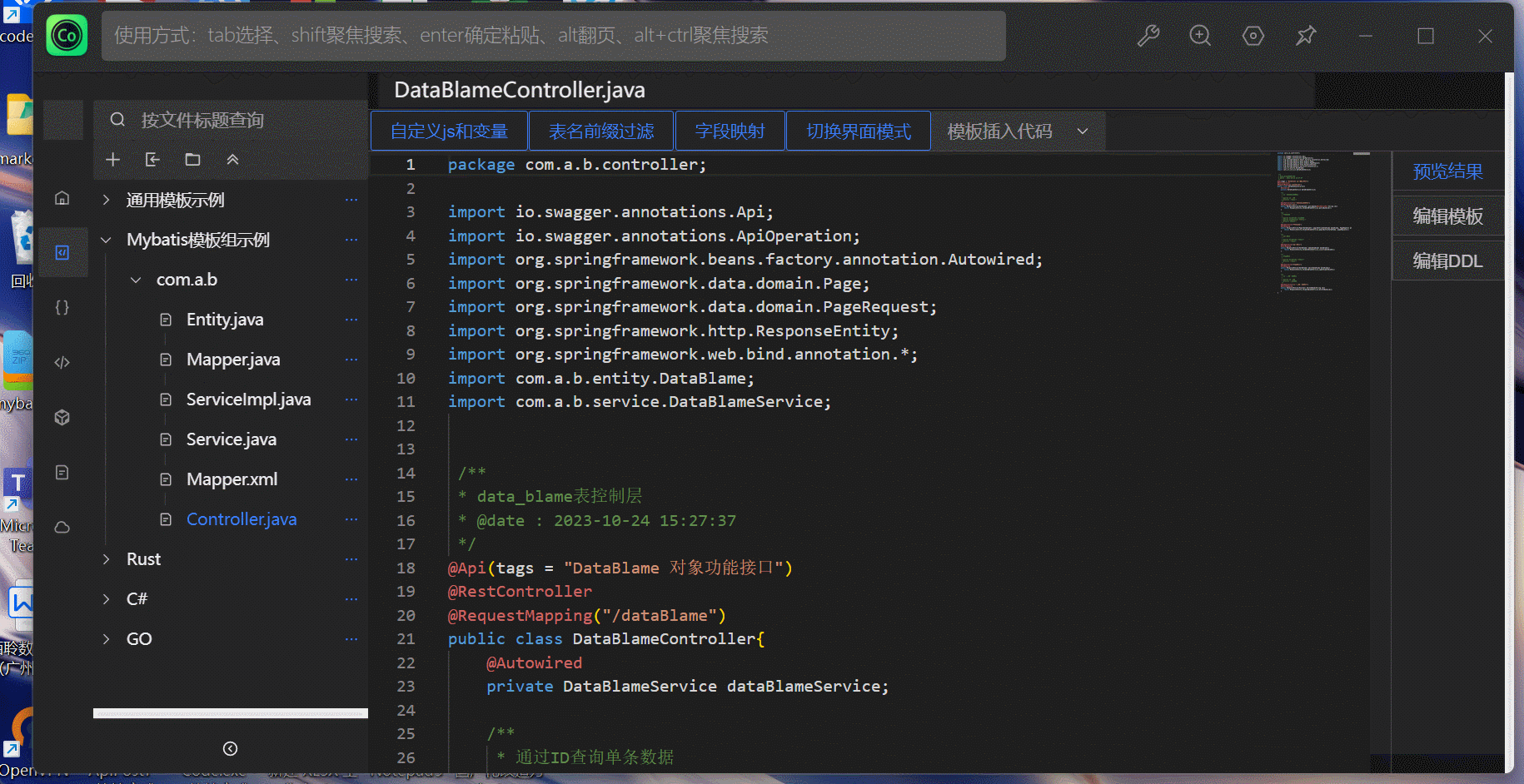The image size is (1524, 784).
Task: Select Controller.java in the tree
Action: click(242, 519)
